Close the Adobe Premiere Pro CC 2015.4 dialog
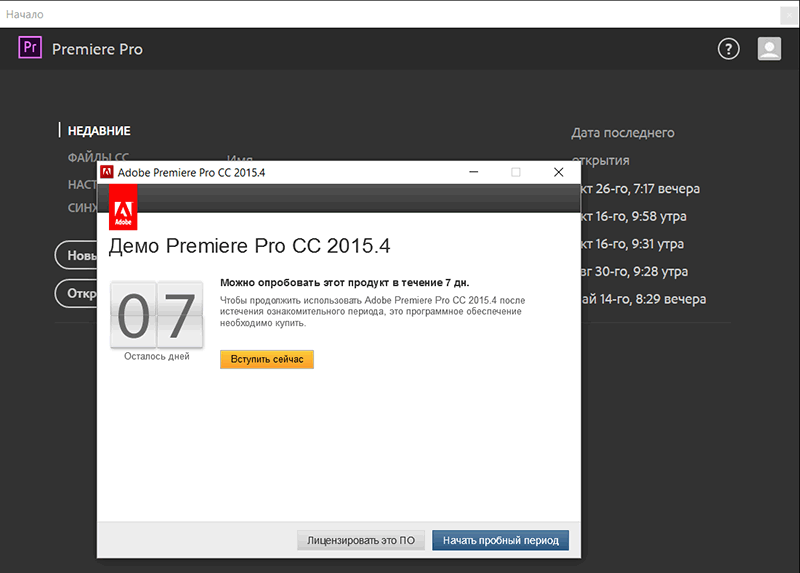800x573 pixels. click(559, 172)
